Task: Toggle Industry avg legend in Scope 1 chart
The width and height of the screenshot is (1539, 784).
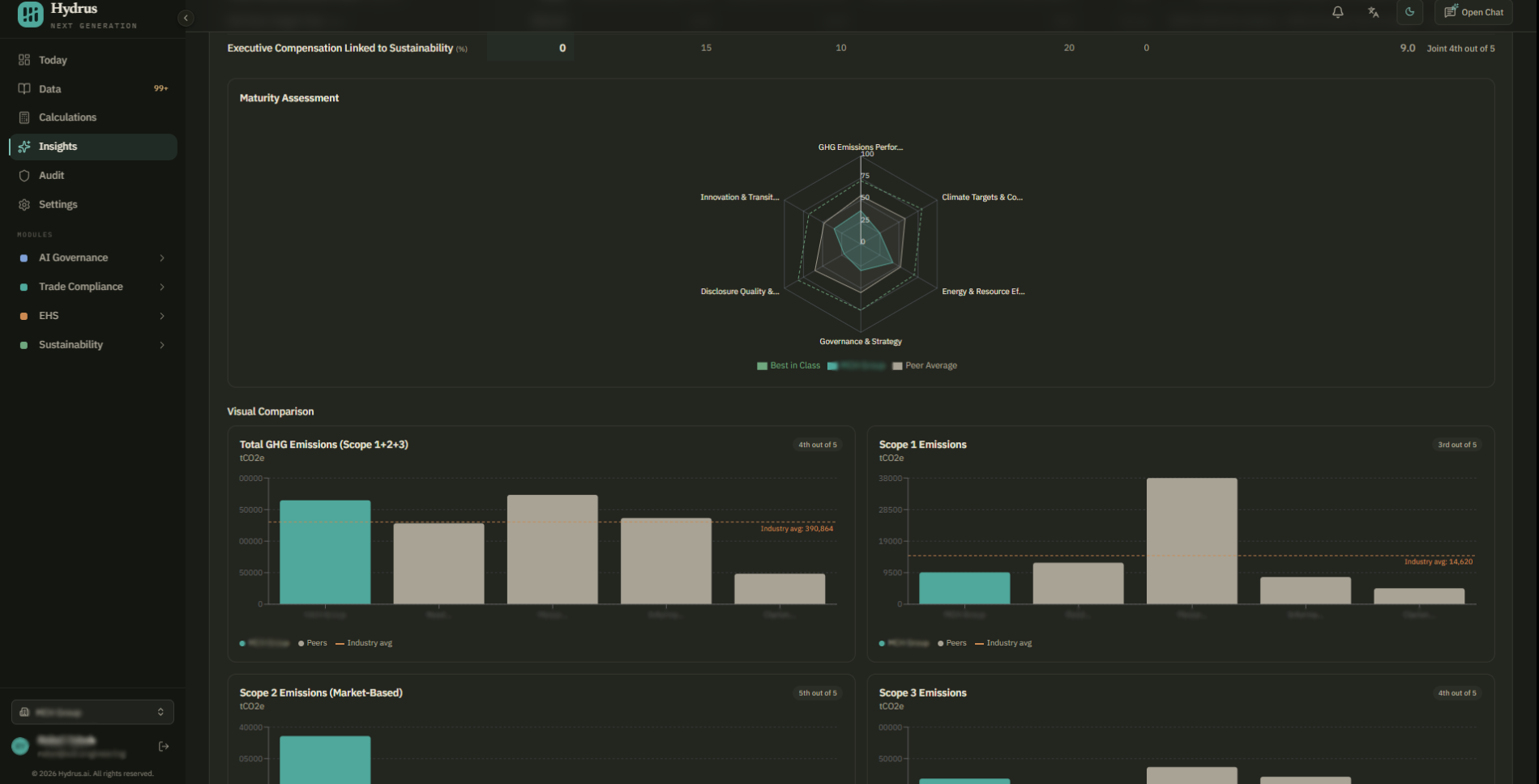Action: click(1003, 643)
